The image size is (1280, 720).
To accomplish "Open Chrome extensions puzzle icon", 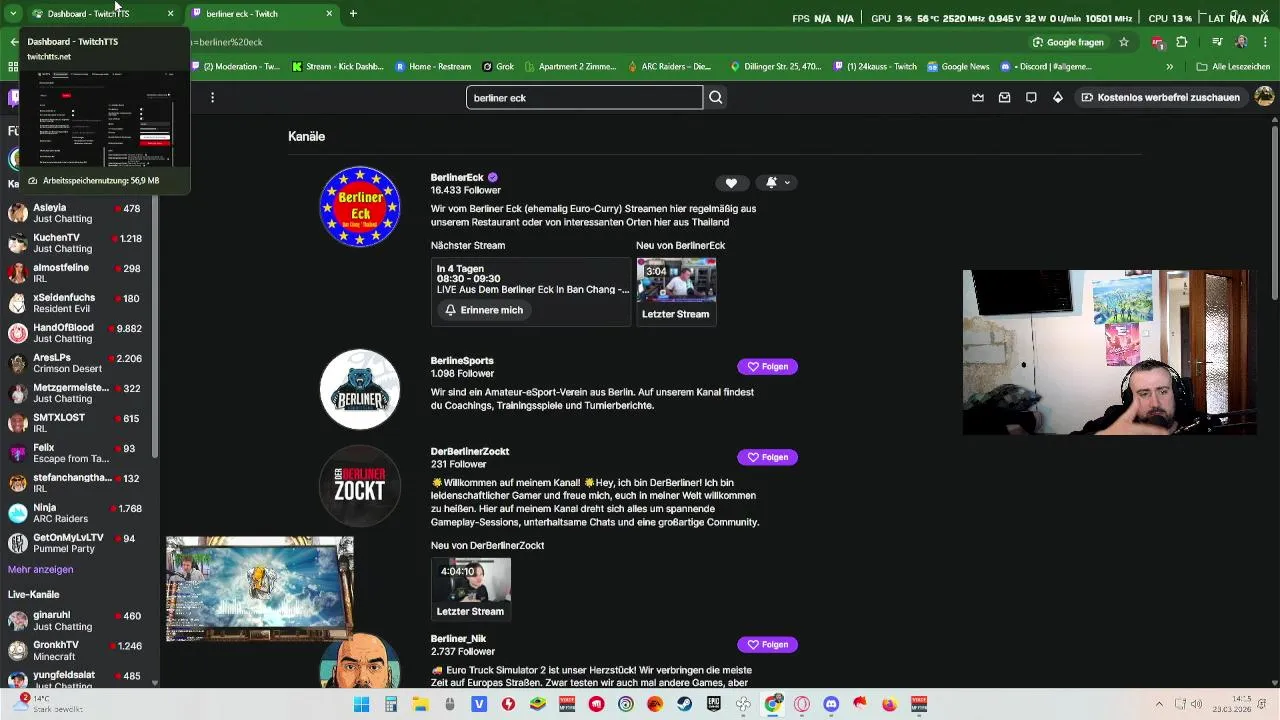I will click(1182, 42).
